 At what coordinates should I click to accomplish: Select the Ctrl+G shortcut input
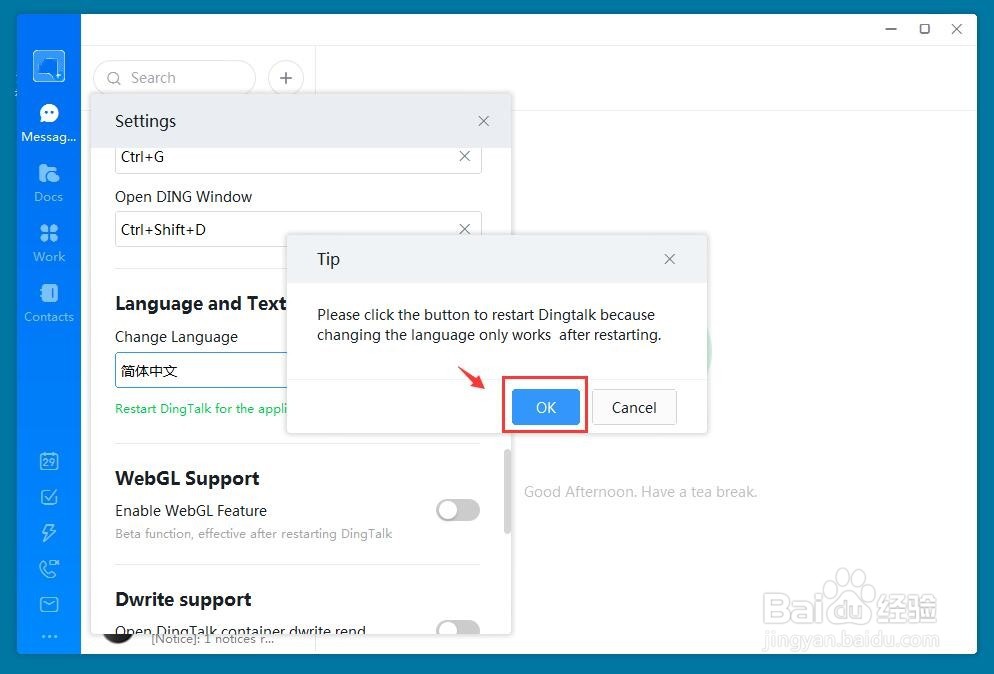[x=298, y=159]
